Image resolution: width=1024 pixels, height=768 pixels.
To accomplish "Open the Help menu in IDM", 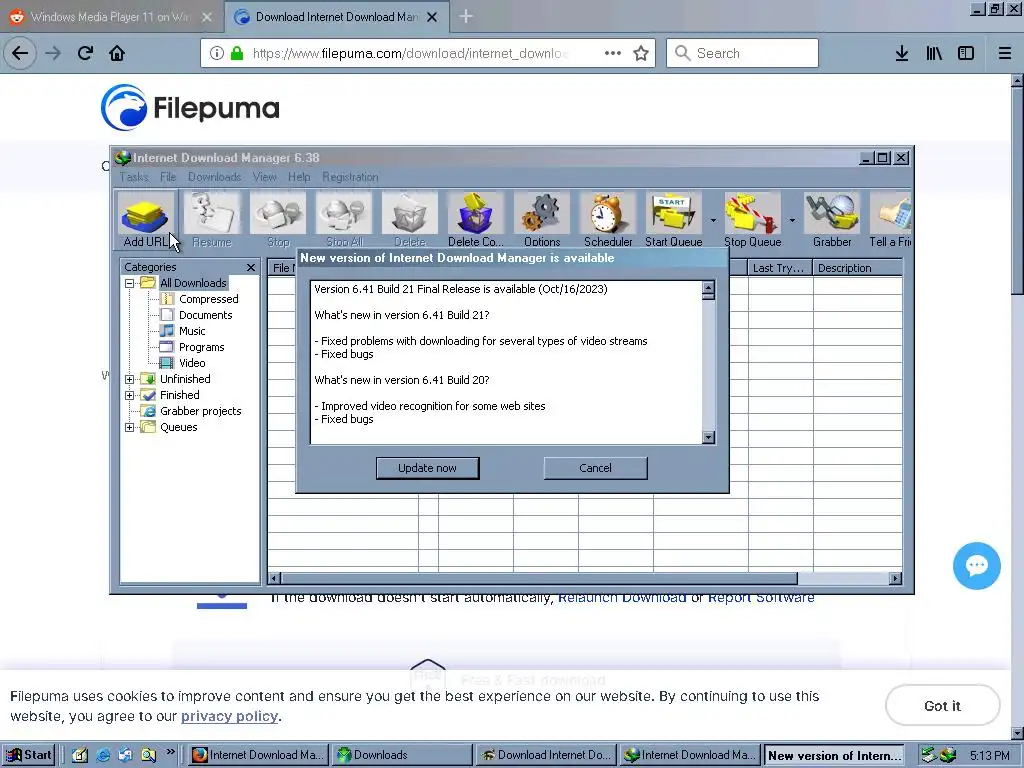I will [x=299, y=177].
